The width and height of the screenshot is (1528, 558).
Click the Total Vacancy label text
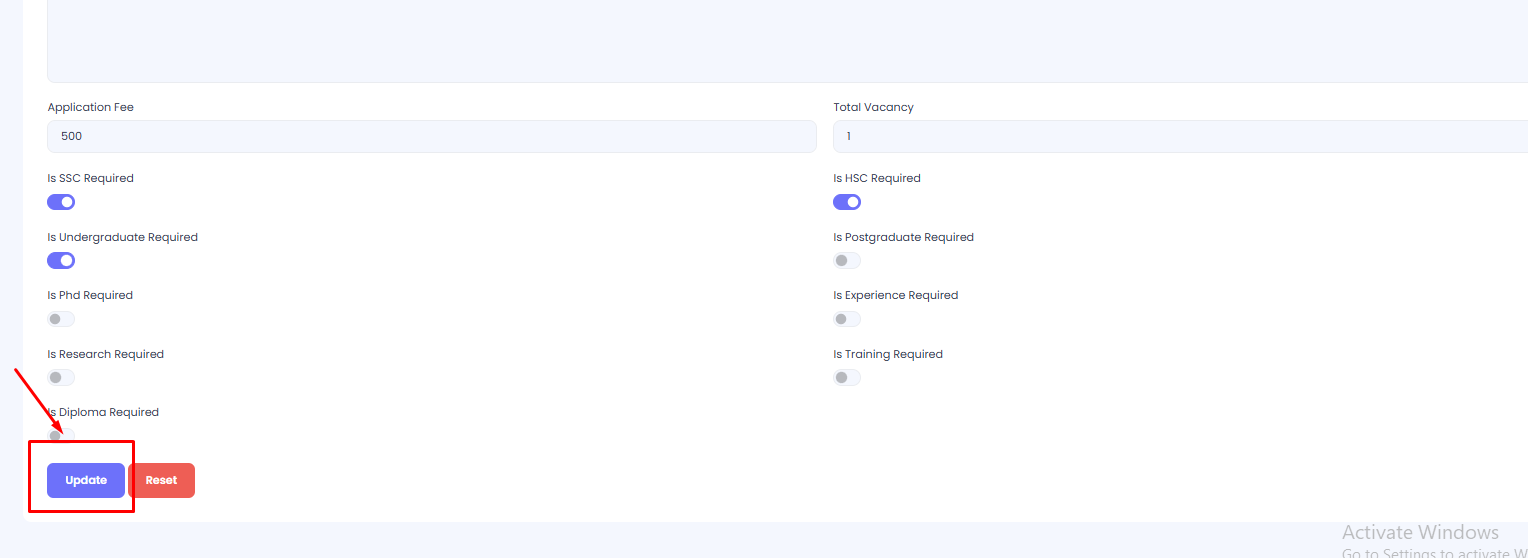[x=873, y=107]
